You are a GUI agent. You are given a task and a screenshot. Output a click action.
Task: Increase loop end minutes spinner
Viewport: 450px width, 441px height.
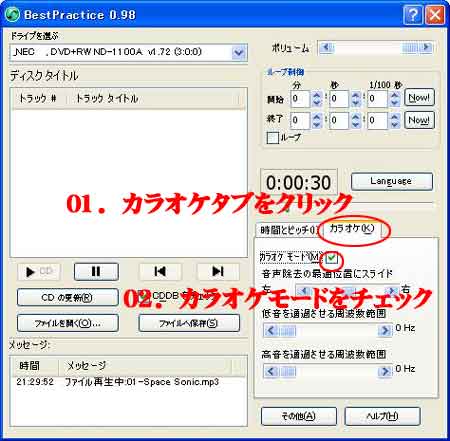pyautogui.click(x=317, y=117)
